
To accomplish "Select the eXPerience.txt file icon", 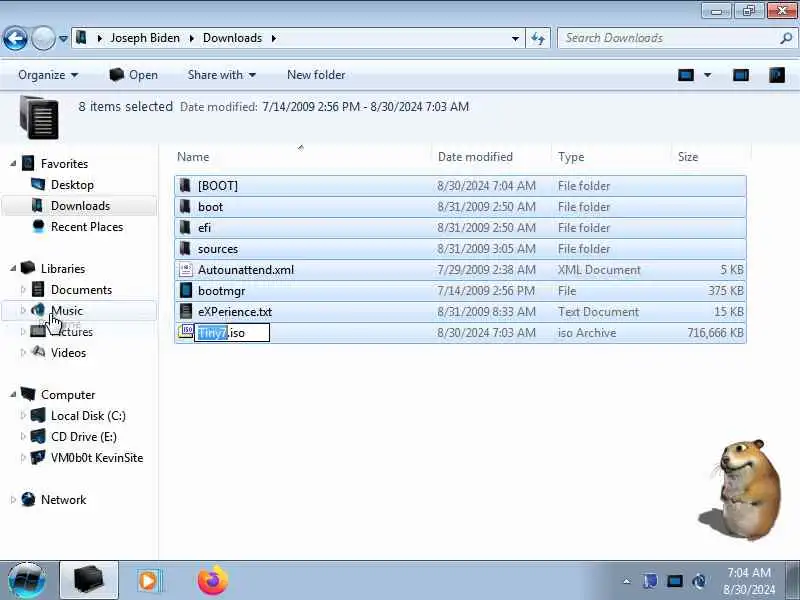I will (186, 311).
